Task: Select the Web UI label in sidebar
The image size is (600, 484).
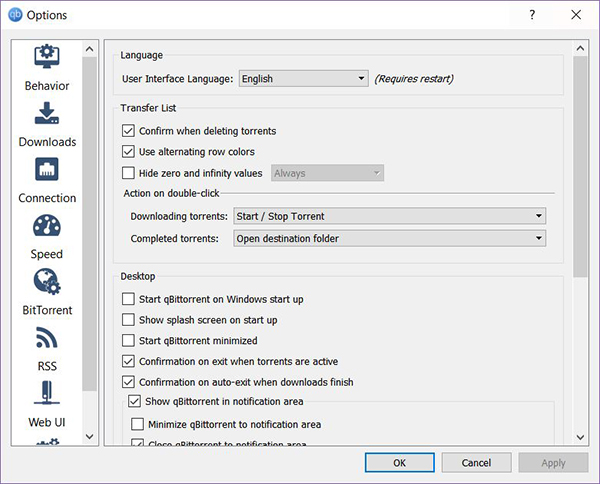Action: pos(47,422)
